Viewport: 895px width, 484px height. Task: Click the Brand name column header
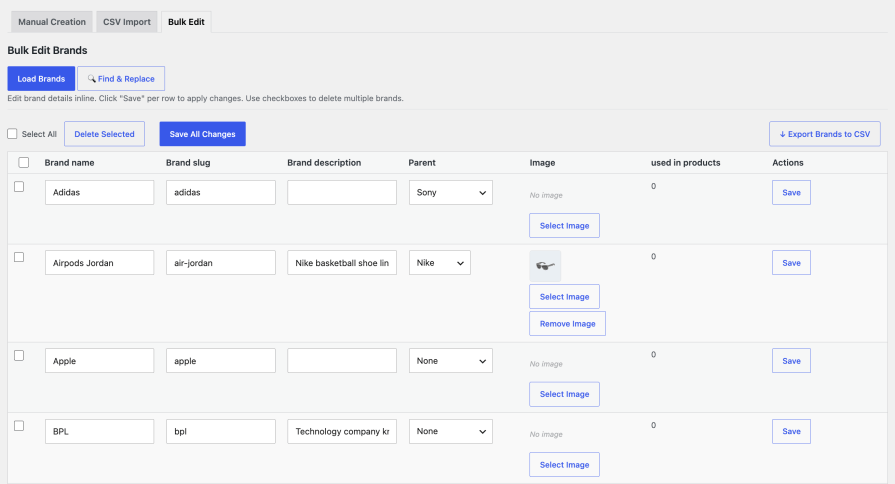point(70,163)
